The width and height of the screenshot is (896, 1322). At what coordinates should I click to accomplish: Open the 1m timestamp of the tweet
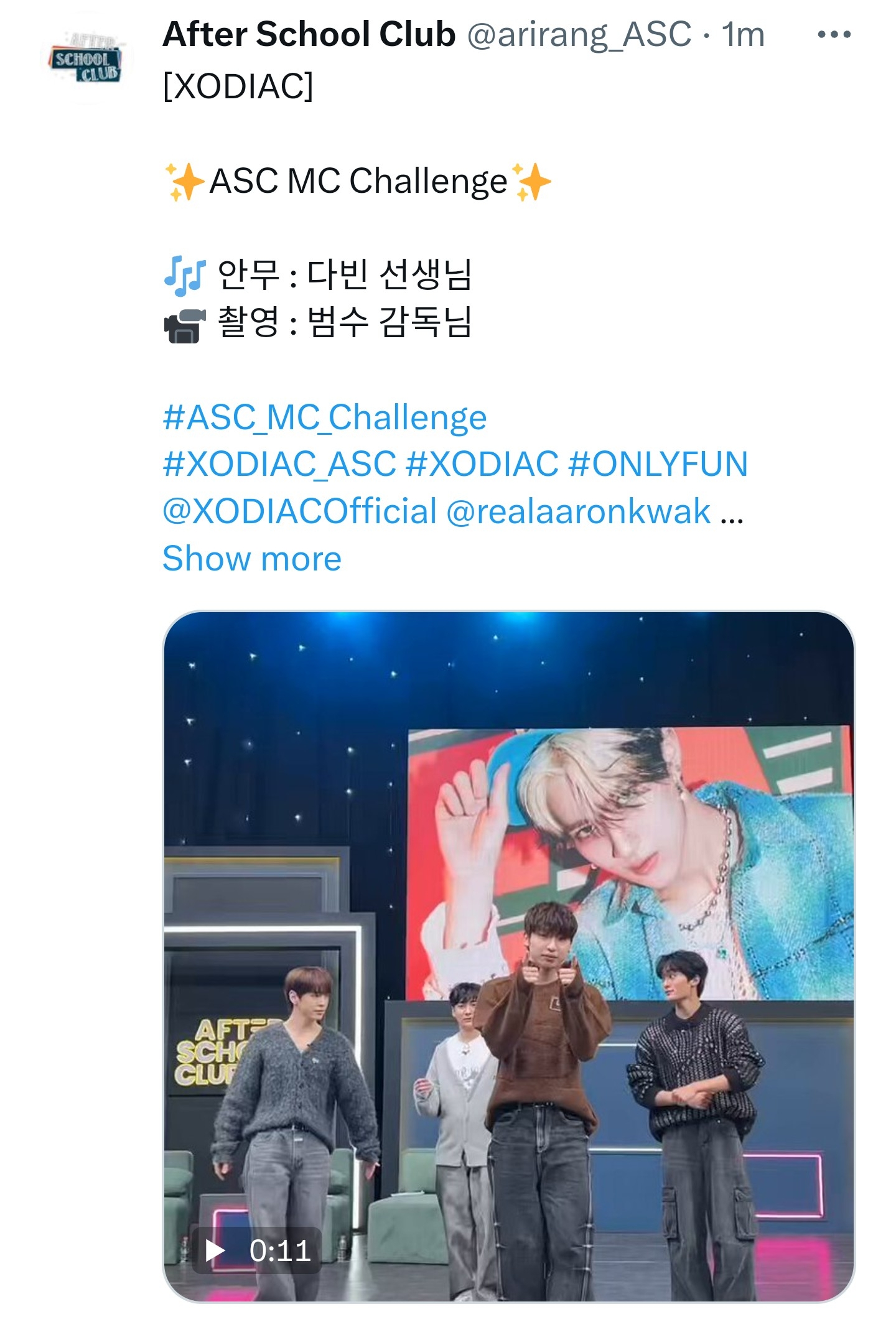tap(742, 35)
